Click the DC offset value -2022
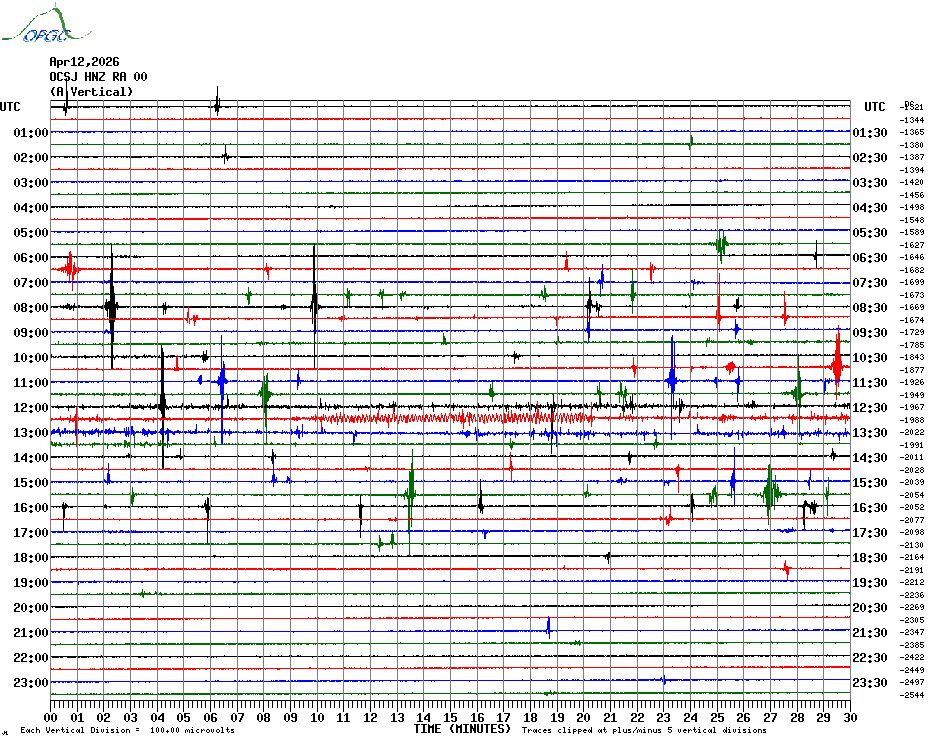Viewport: 930px width, 744px height. (912, 433)
